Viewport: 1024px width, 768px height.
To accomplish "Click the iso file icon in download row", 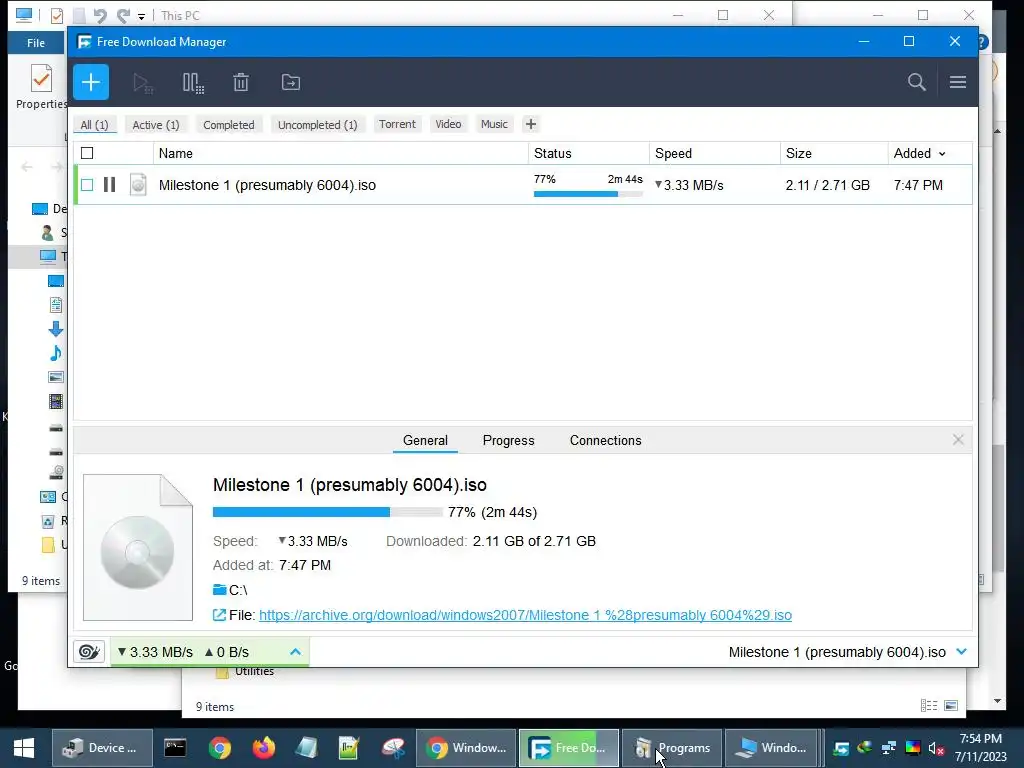I will pyautogui.click(x=138, y=185).
